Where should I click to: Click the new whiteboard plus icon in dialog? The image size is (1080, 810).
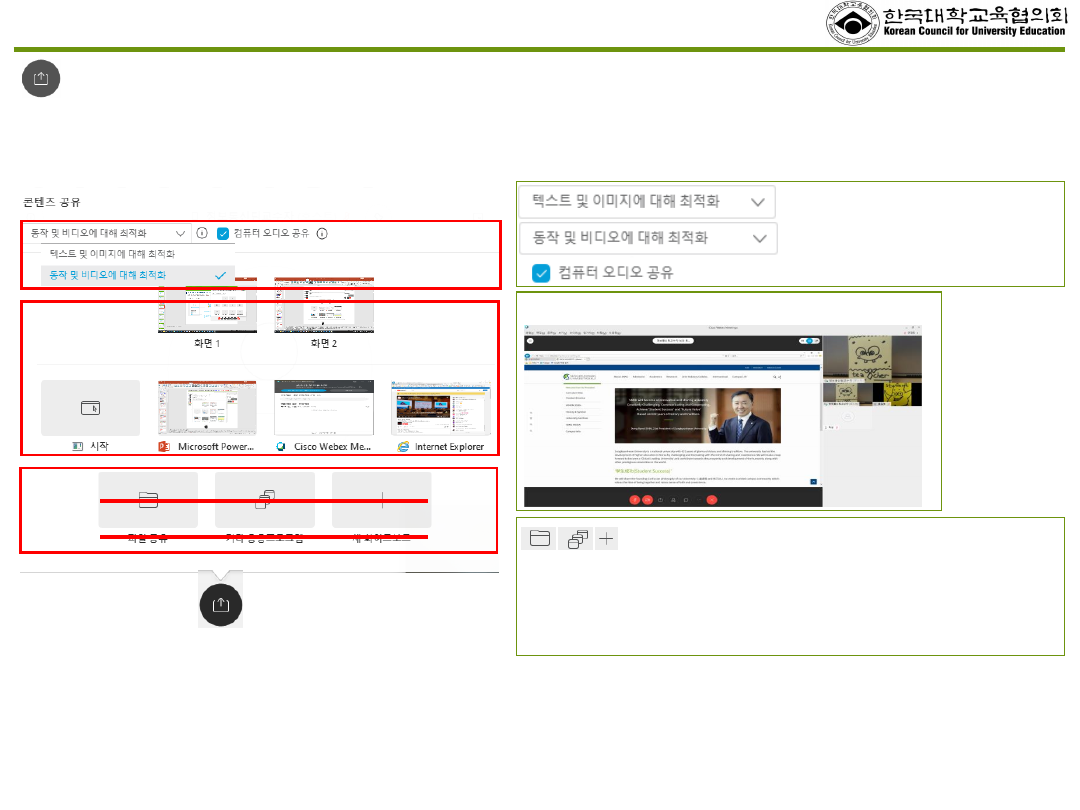(x=381, y=498)
